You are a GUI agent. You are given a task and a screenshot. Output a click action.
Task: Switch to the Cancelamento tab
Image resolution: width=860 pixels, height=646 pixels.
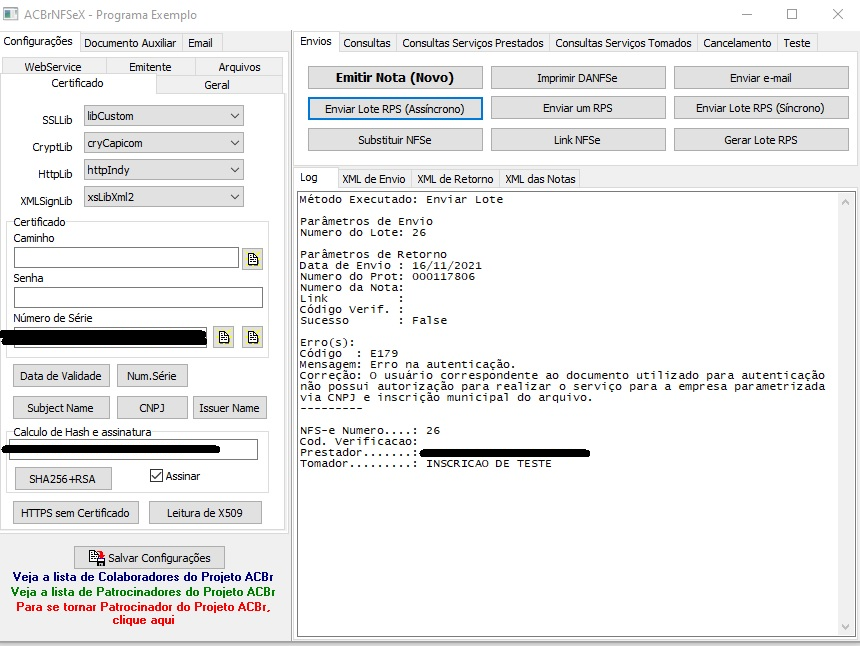737,43
